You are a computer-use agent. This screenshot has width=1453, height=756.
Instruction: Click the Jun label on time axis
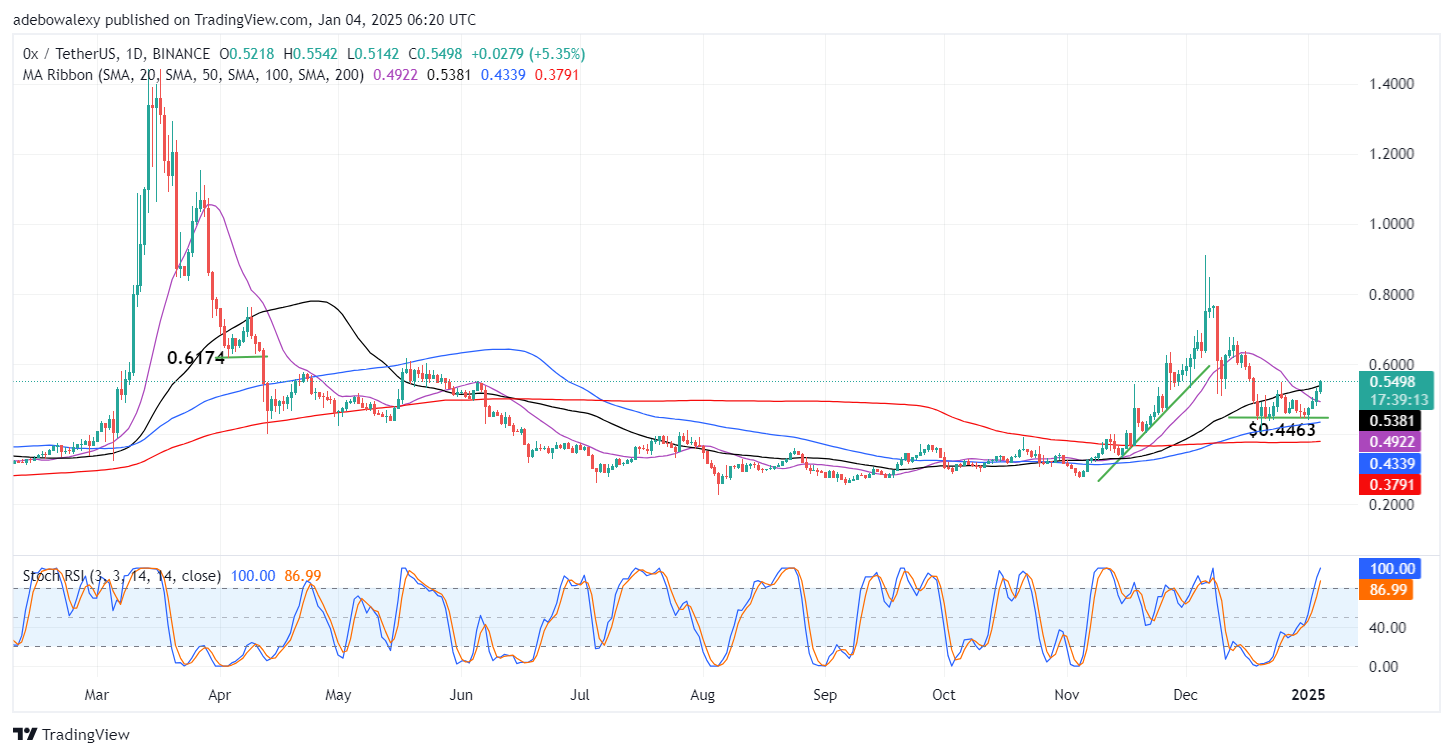[x=461, y=694]
